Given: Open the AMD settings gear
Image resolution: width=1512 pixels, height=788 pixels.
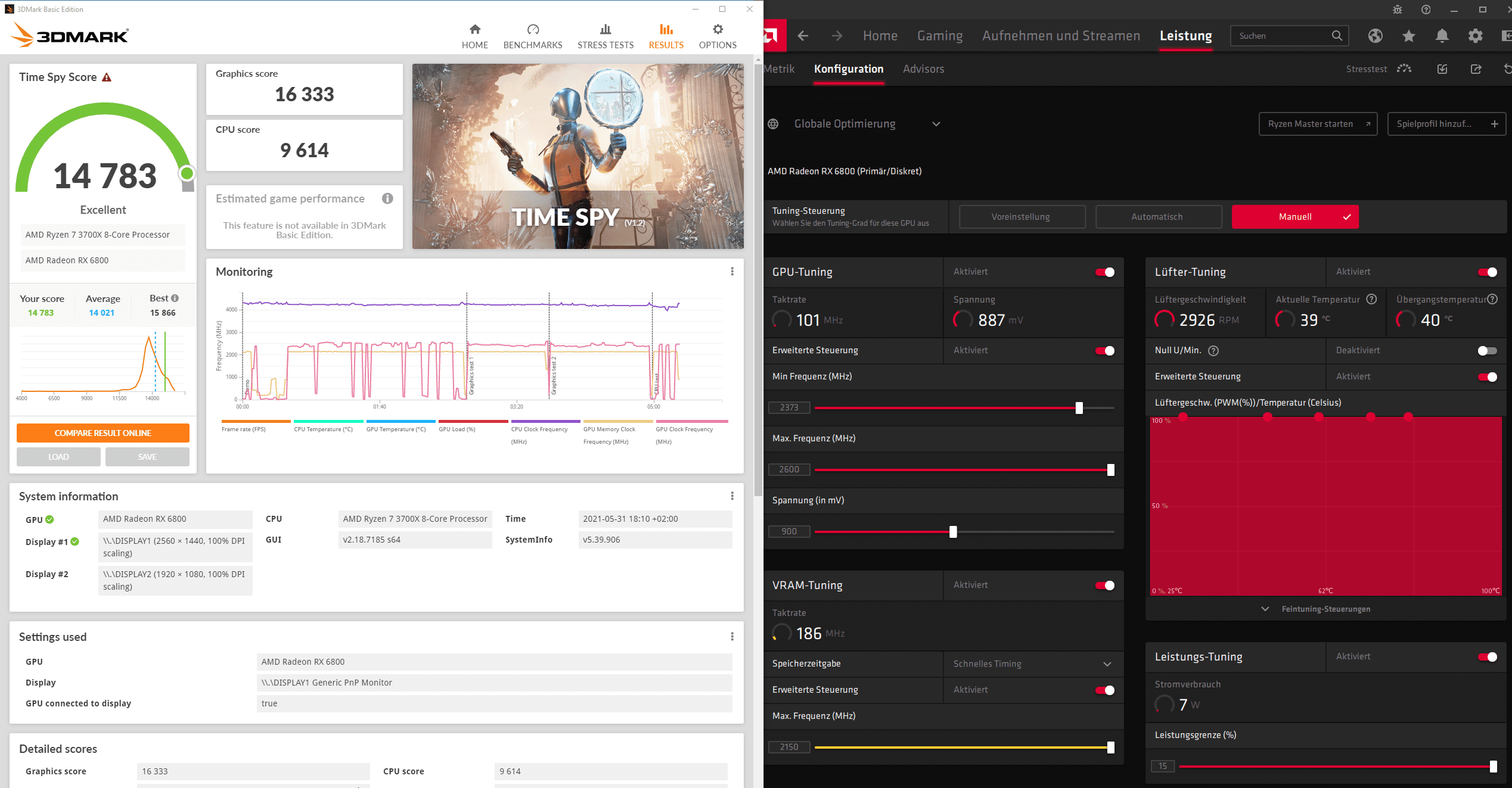Looking at the screenshot, I should coord(1475,36).
